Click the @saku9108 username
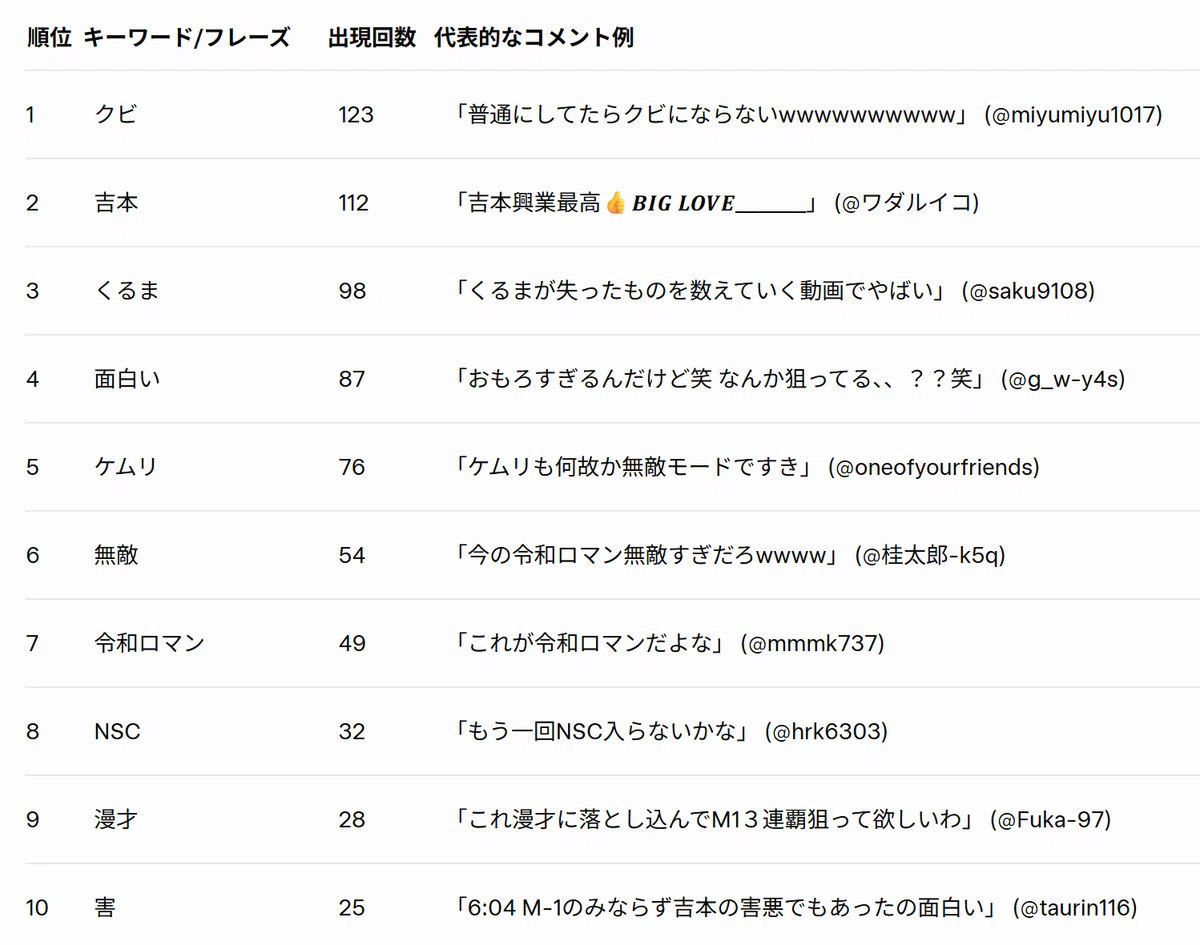 point(1028,291)
